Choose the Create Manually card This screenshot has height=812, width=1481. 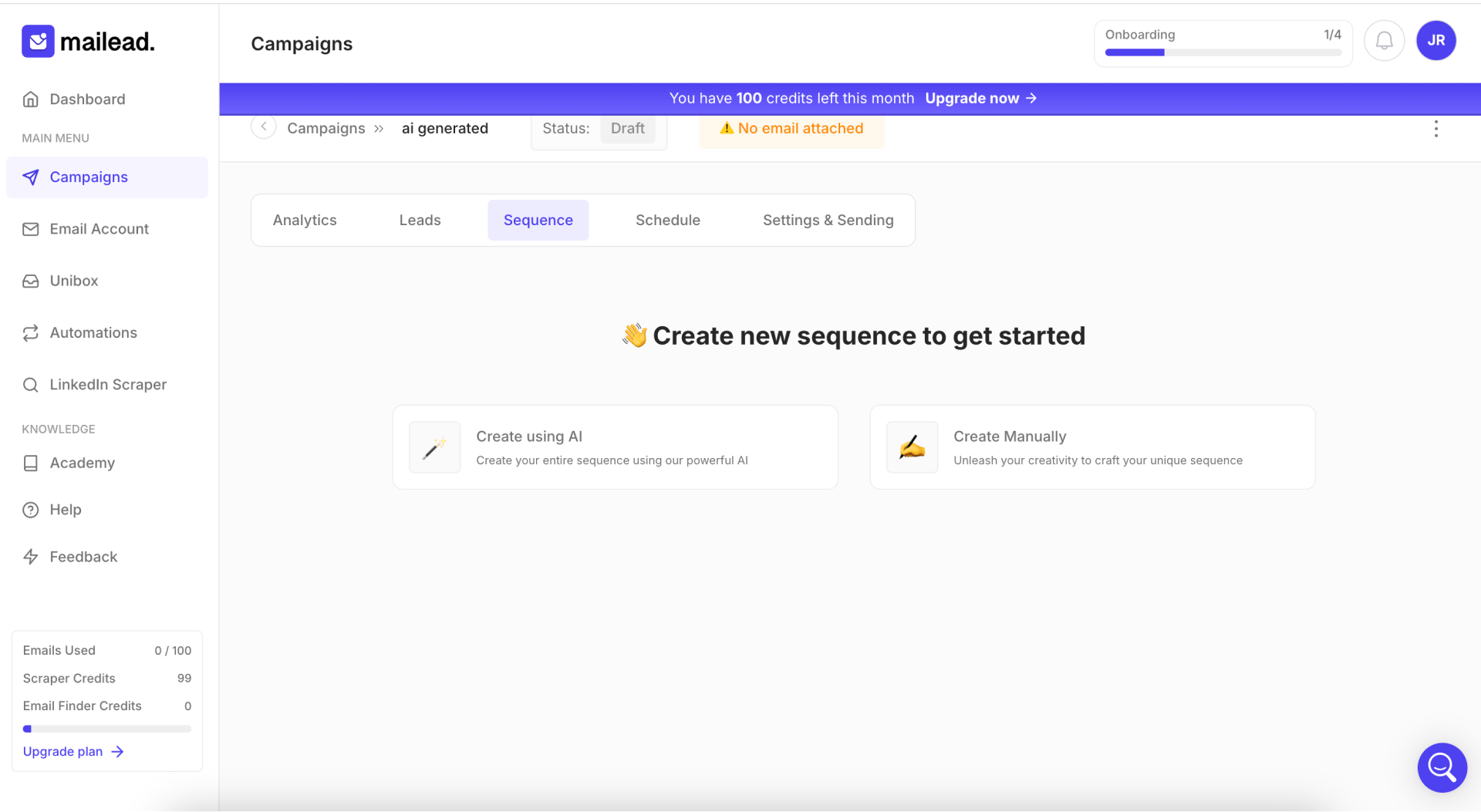[1091, 447]
